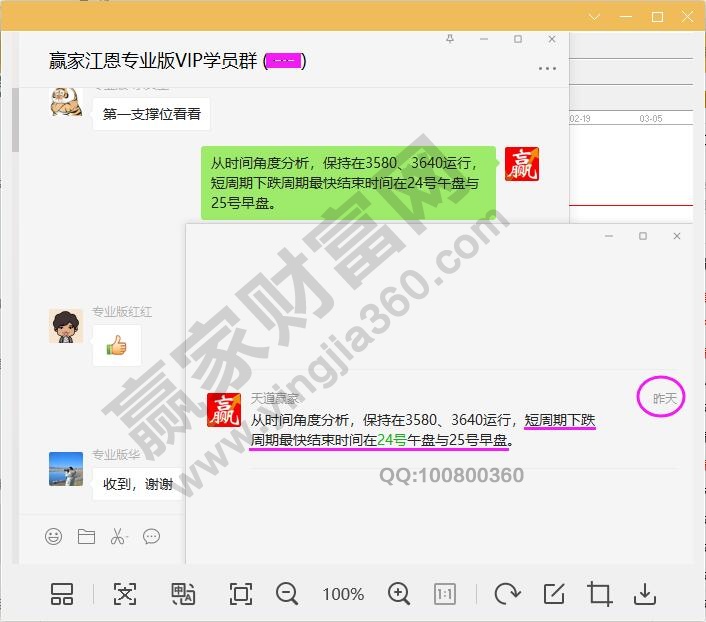Click the translate image icon

point(182,594)
